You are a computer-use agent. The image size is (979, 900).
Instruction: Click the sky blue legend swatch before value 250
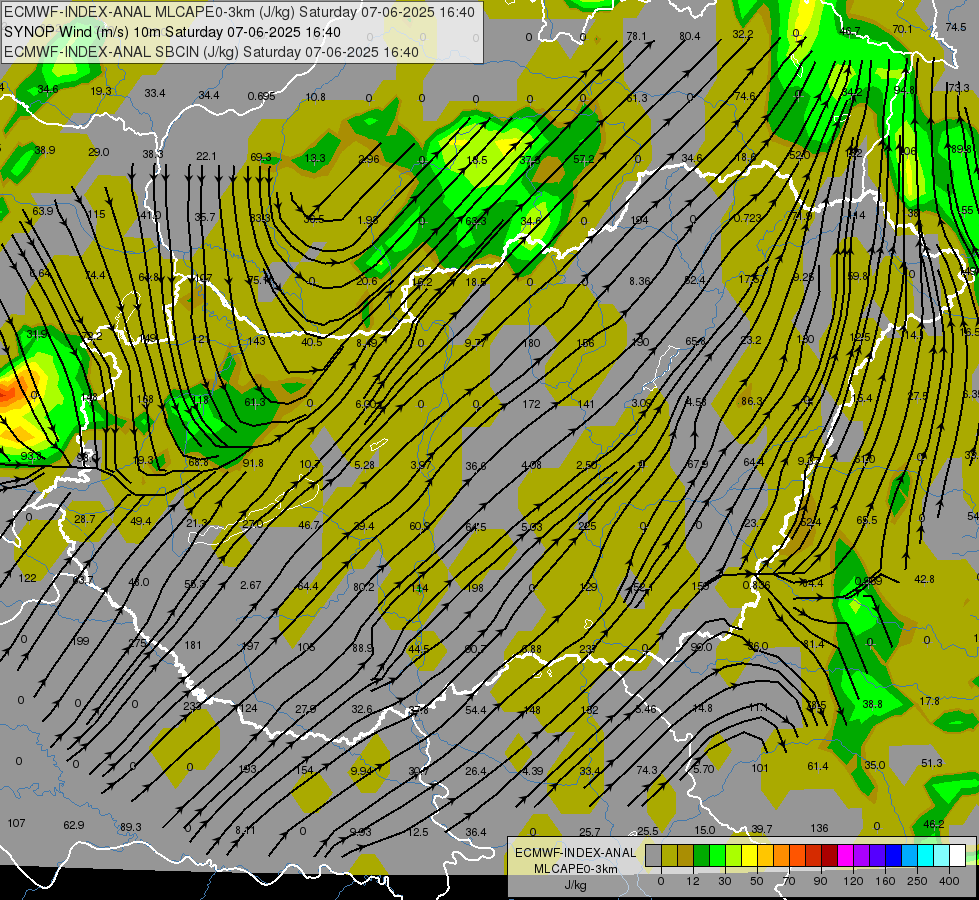pos(910,855)
